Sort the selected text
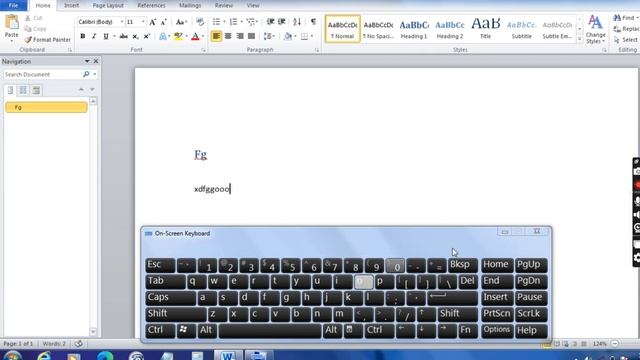The image size is (640, 360). click(297, 22)
